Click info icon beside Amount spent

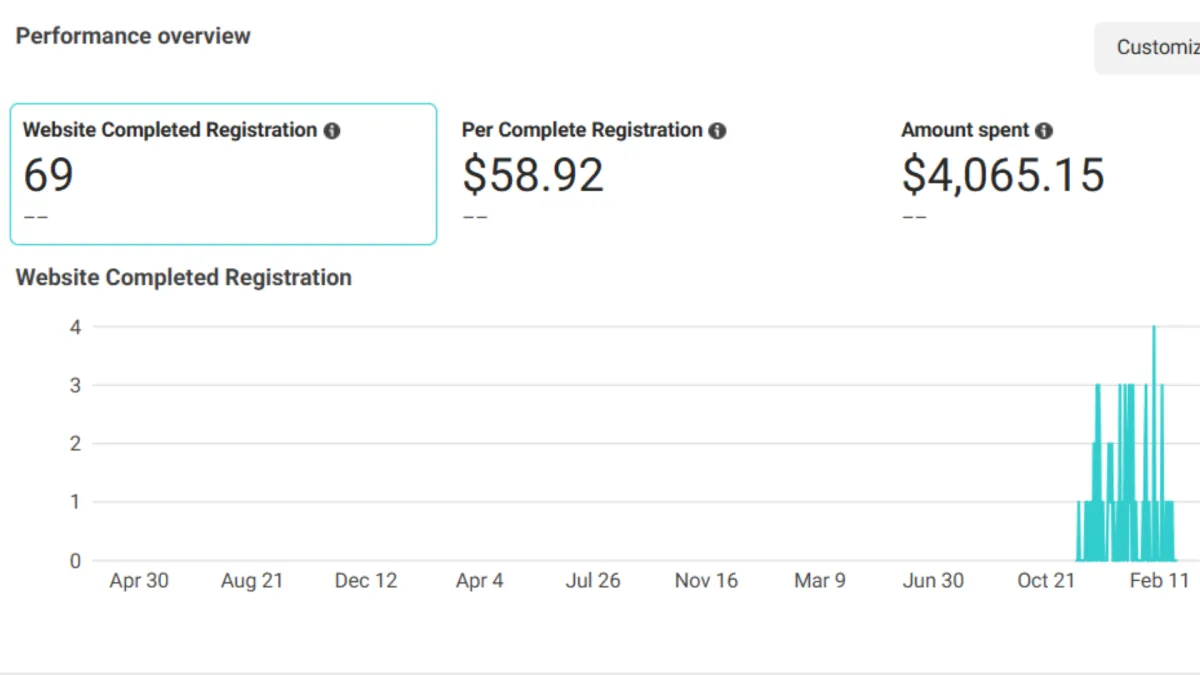(1044, 131)
